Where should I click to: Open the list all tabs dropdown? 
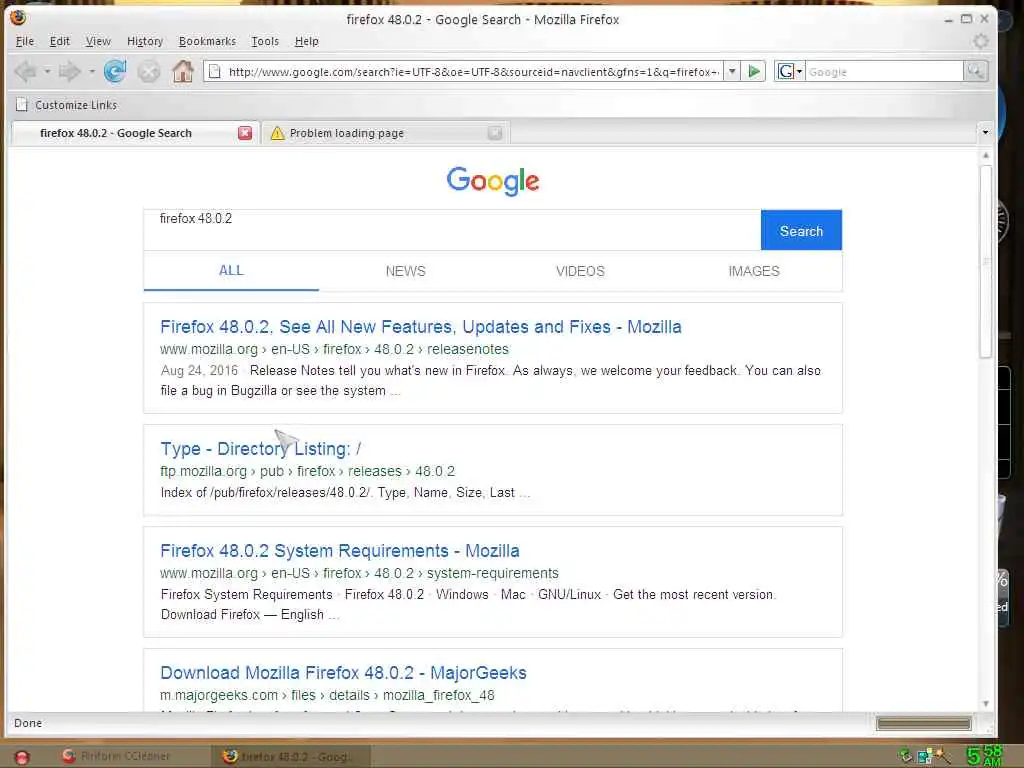985,133
